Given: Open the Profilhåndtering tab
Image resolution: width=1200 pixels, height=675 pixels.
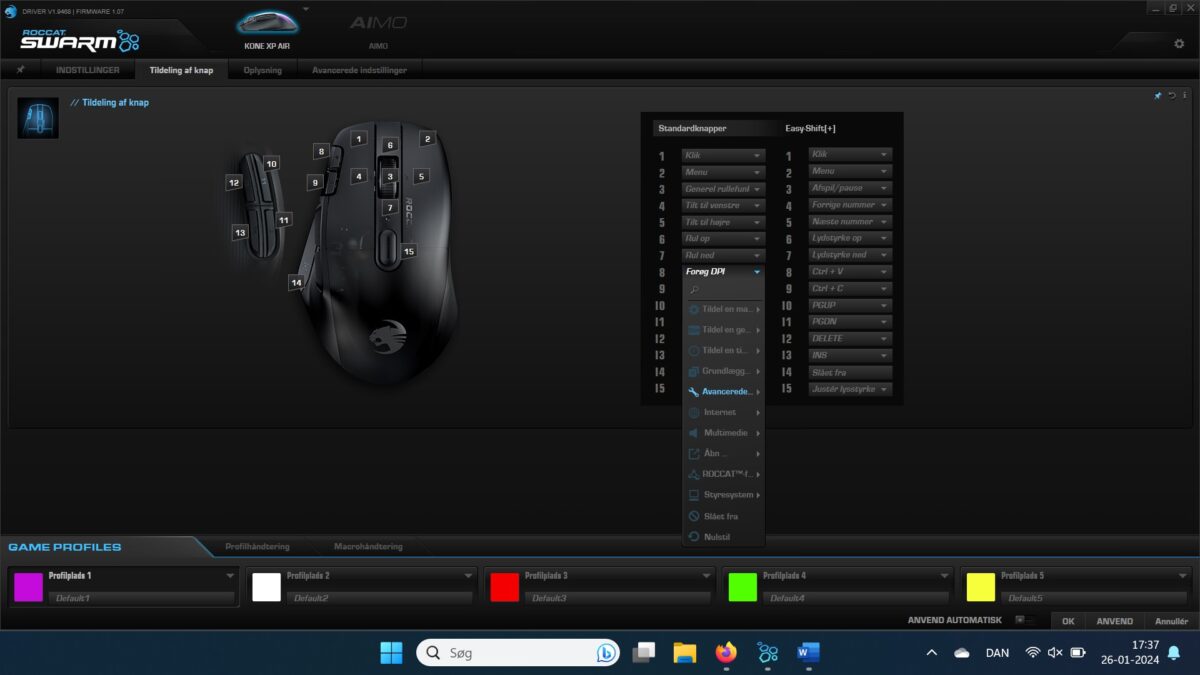Looking at the screenshot, I should 258,547.
